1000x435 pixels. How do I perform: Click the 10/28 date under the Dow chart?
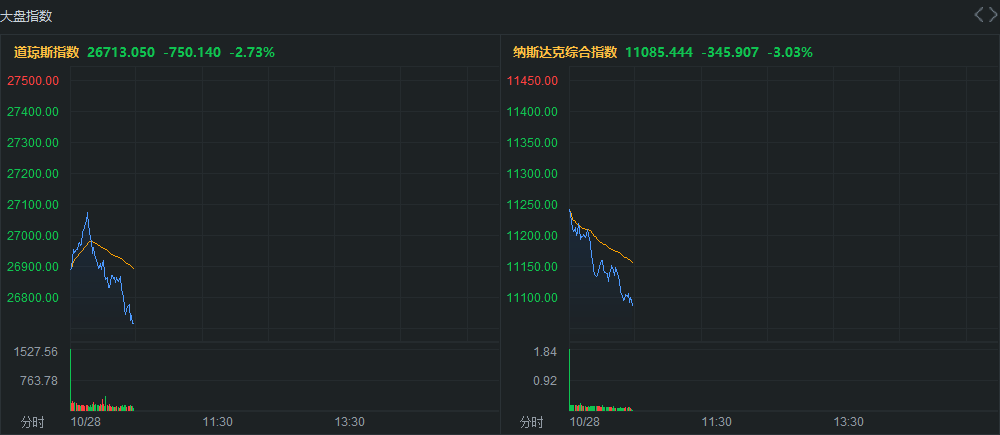tap(85, 422)
